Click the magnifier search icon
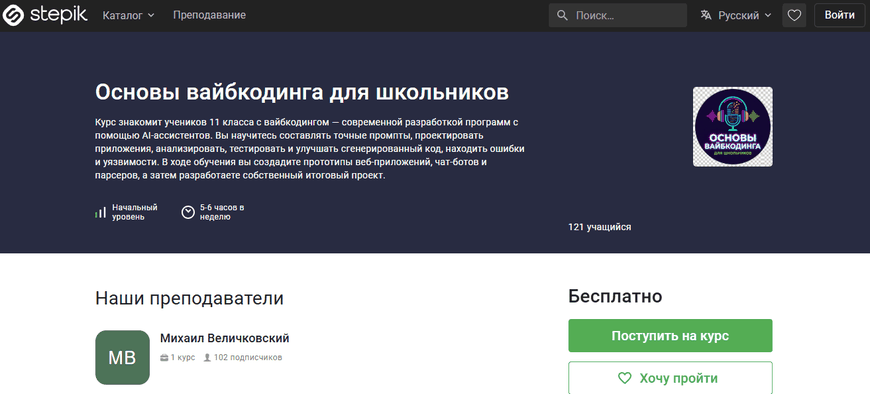Viewport: 870px width, 394px height. 562,16
